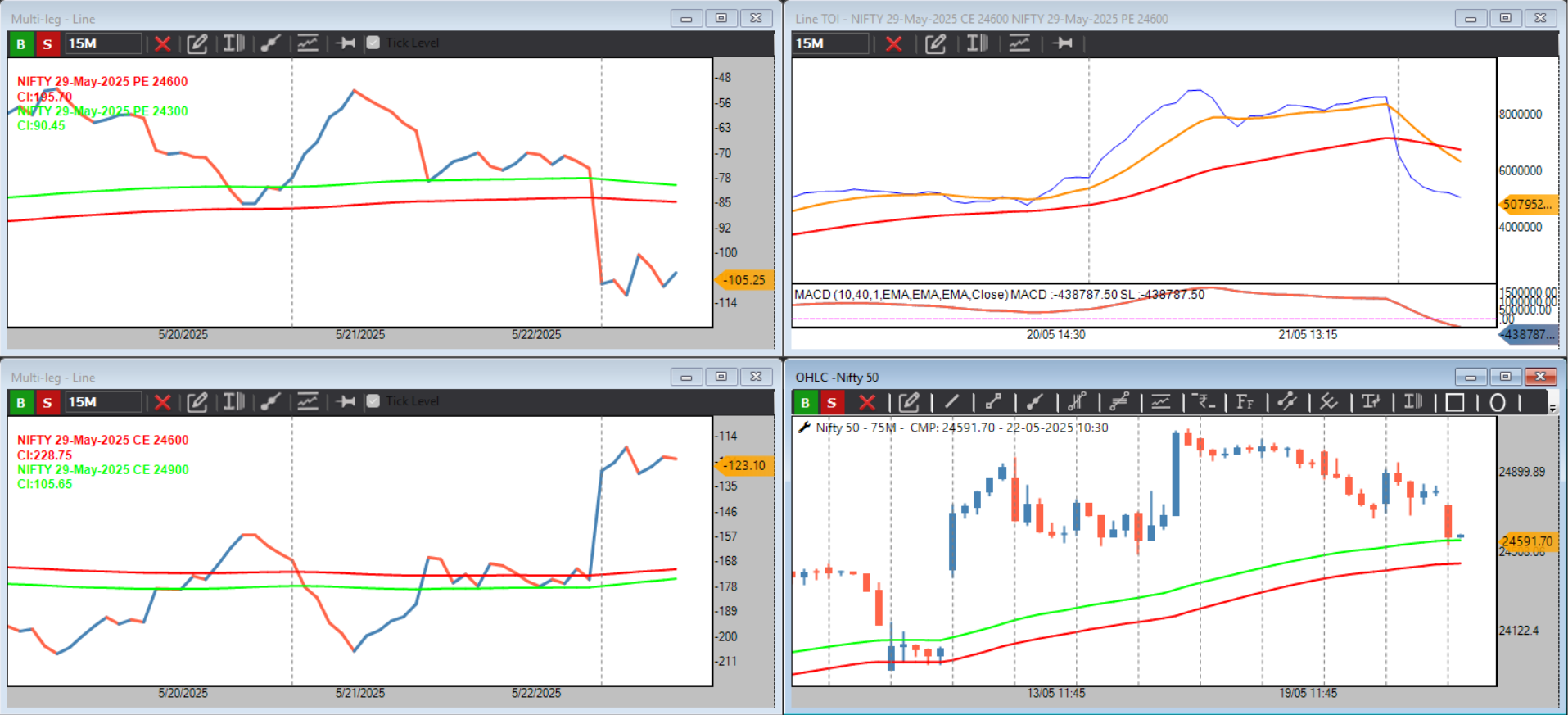This screenshot has width=1568, height=715.
Task: Click NIFTY 29-May-2025 CE 24900 legend label
Action: point(103,469)
